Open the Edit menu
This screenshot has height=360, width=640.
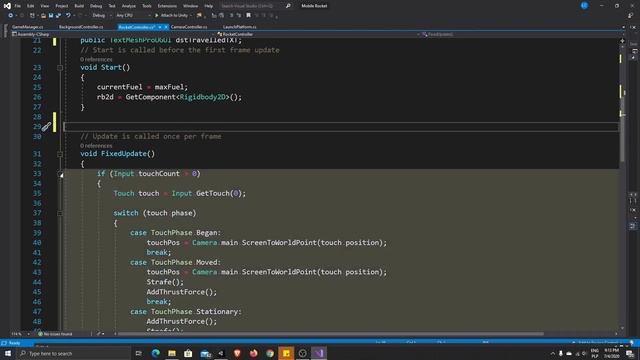(31, 6)
